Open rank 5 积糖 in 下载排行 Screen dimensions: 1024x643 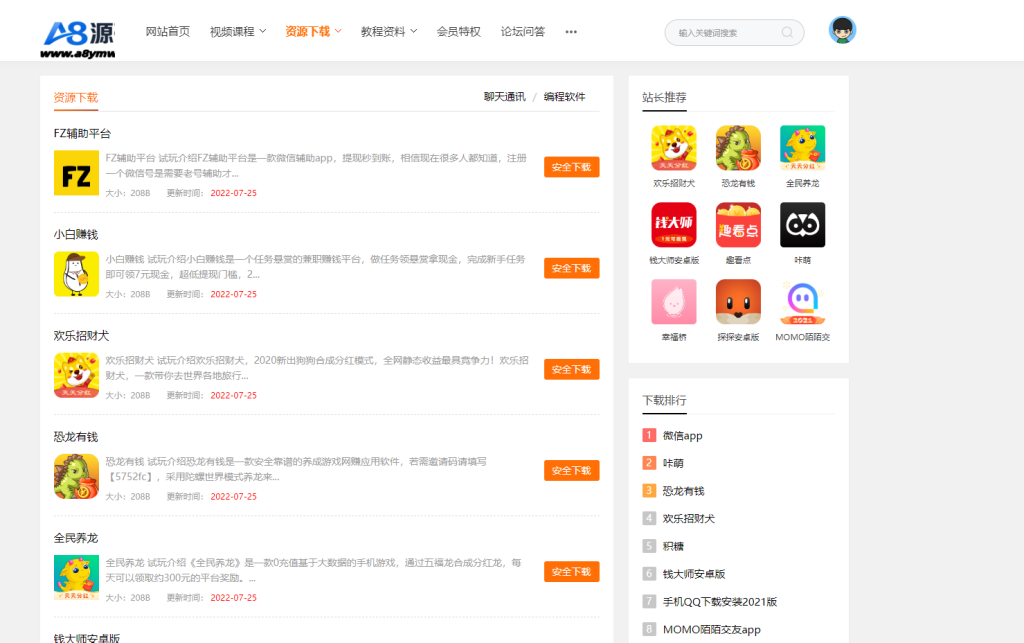(673, 546)
